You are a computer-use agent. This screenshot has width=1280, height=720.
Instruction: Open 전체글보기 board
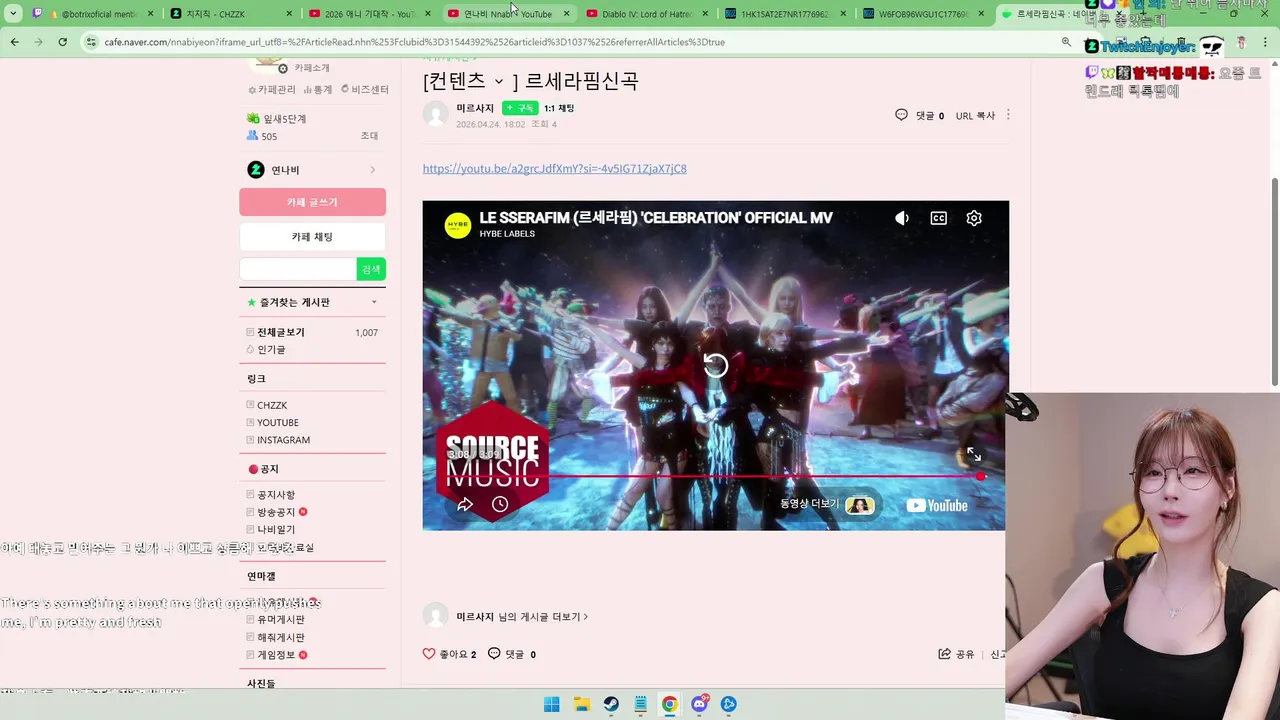point(281,332)
